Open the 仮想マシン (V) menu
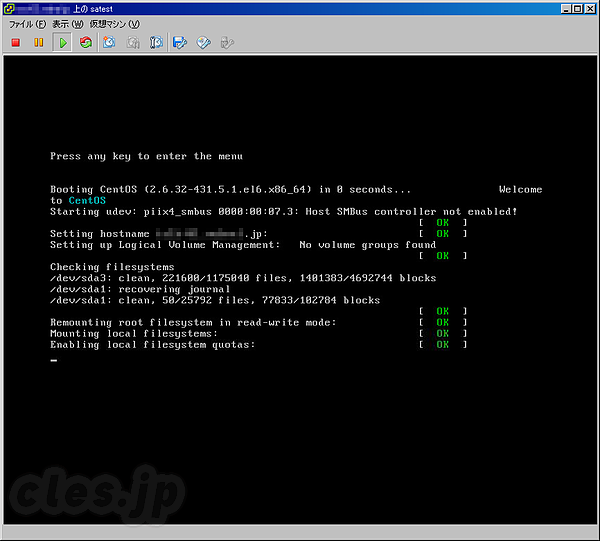 [x=115, y=24]
